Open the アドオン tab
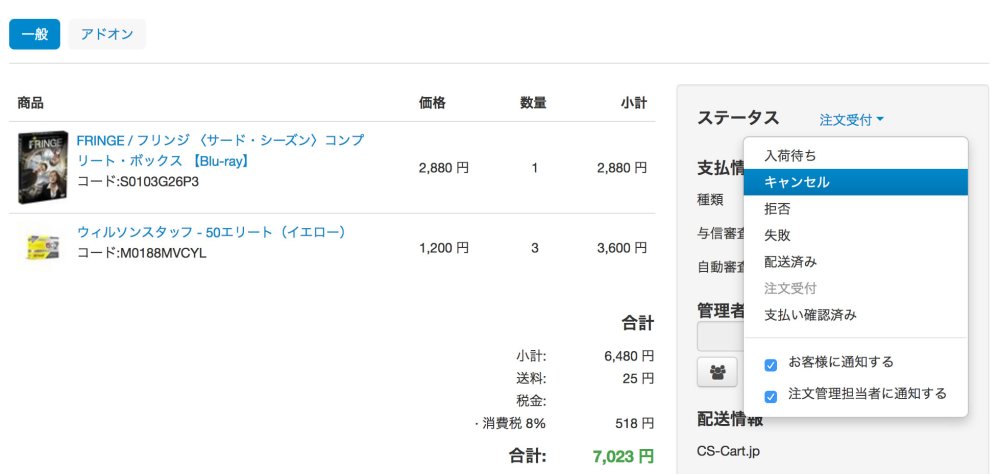The width and height of the screenshot is (1000, 474). click(x=107, y=34)
